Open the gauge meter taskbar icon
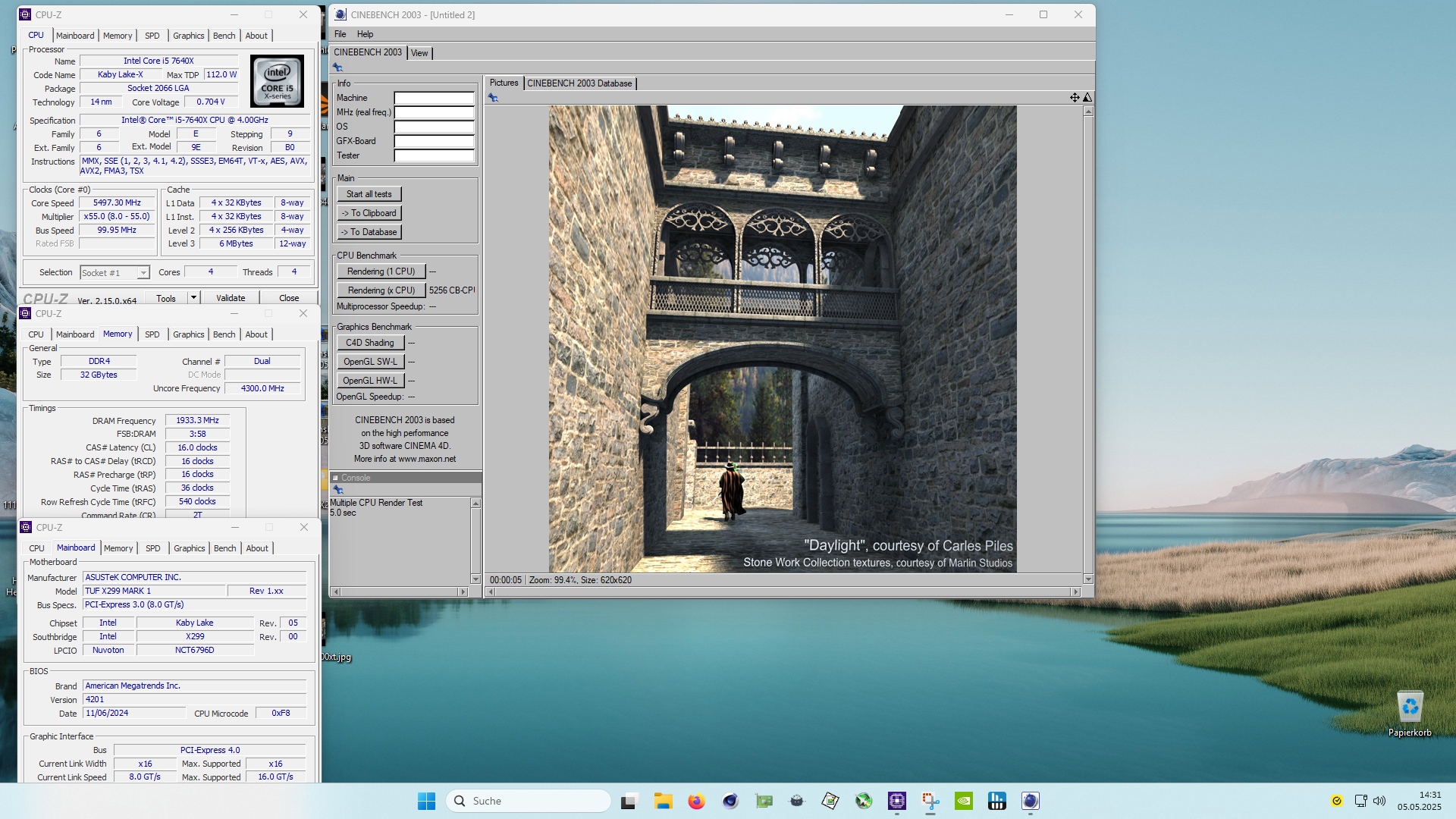 [x=796, y=801]
